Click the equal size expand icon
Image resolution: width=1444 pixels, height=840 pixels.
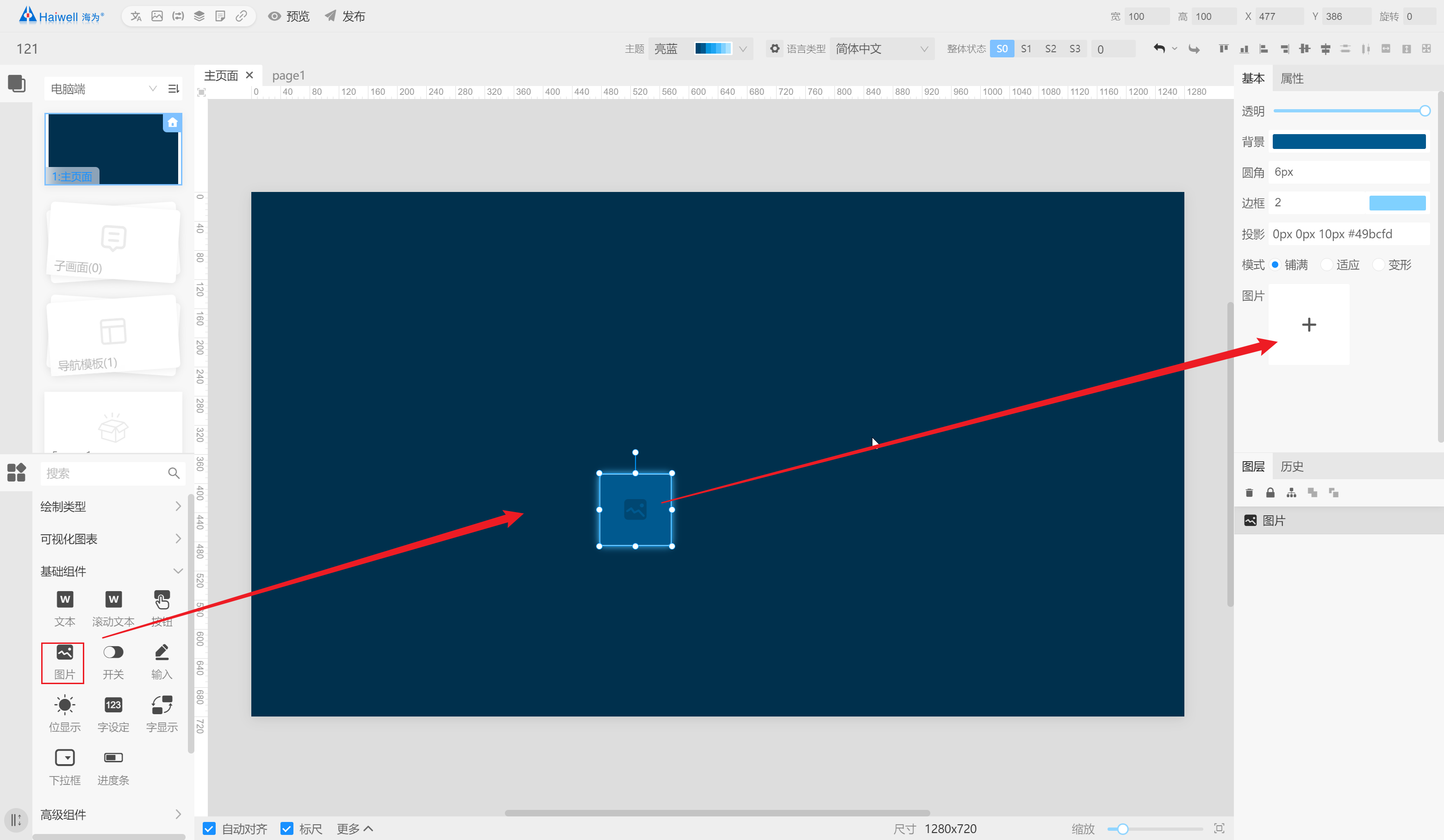tap(1427, 49)
